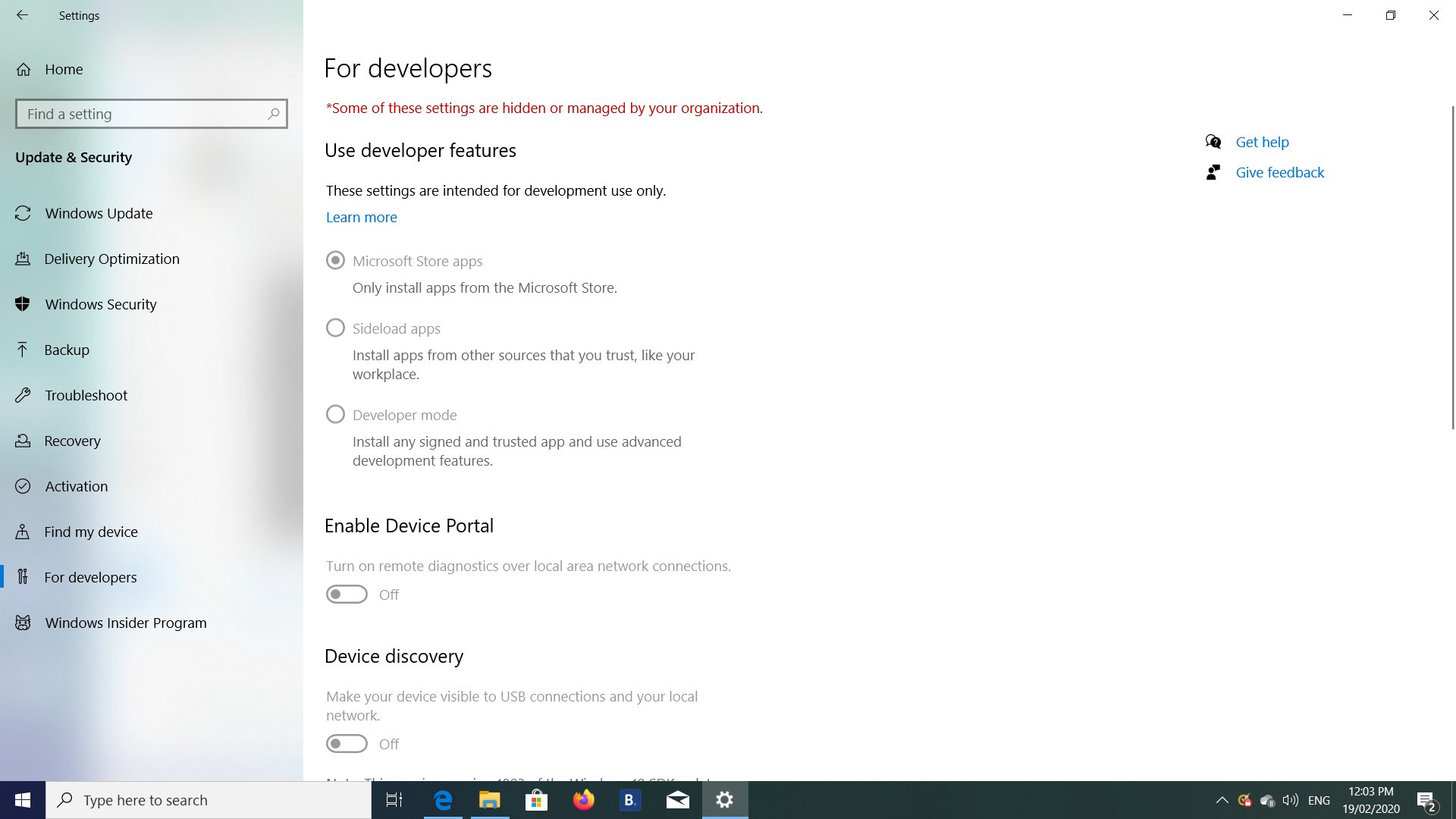
Task: Show hidden icons with the tray chevron
Action: tap(1222, 800)
